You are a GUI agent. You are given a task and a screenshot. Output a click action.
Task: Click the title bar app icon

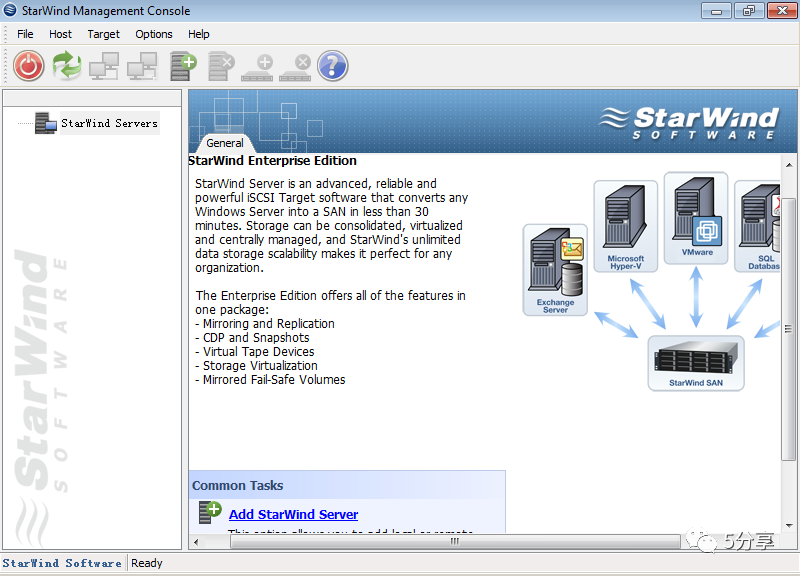pos(10,10)
